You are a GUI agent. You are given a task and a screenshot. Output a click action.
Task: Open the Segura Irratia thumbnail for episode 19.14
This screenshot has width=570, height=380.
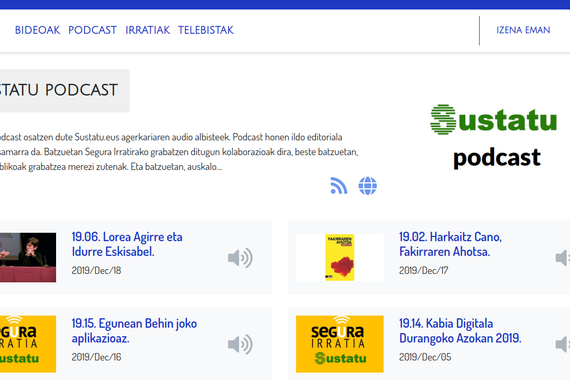point(340,344)
